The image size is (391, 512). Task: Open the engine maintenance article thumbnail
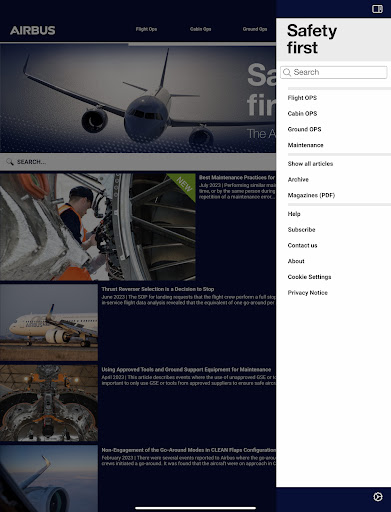(98, 227)
